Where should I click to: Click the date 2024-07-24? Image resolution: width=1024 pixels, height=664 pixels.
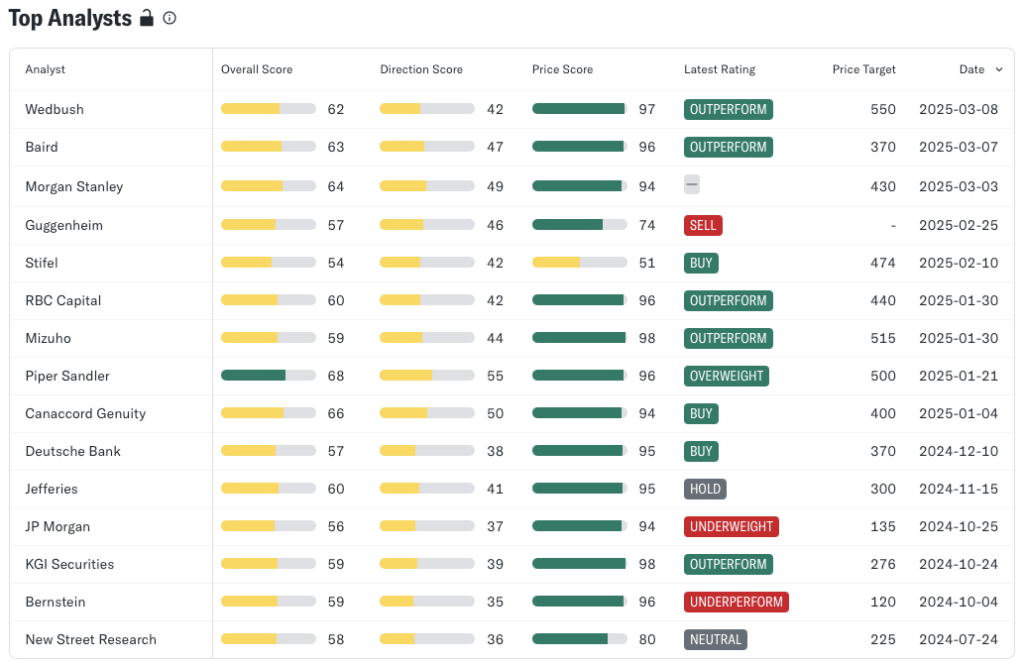point(958,639)
